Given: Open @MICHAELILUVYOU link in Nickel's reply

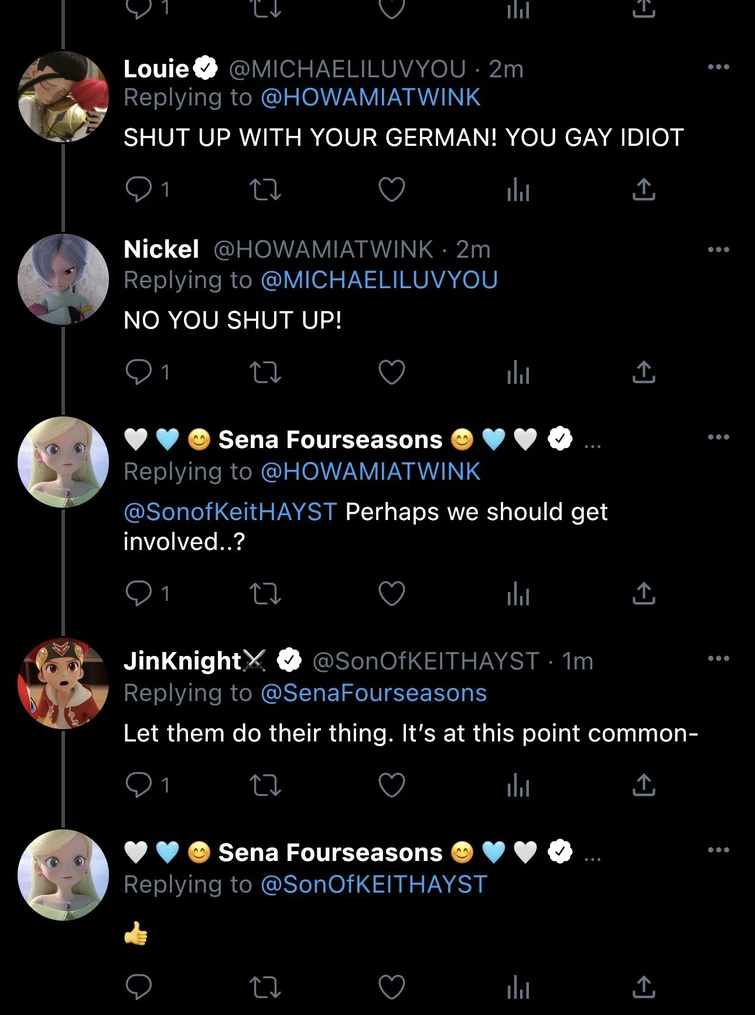Looking at the screenshot, I should (378, 280).
